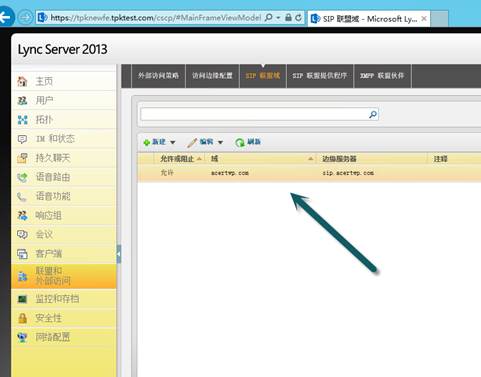Select the sip.acertwp.com edge server cell

[x=348, y=173]
